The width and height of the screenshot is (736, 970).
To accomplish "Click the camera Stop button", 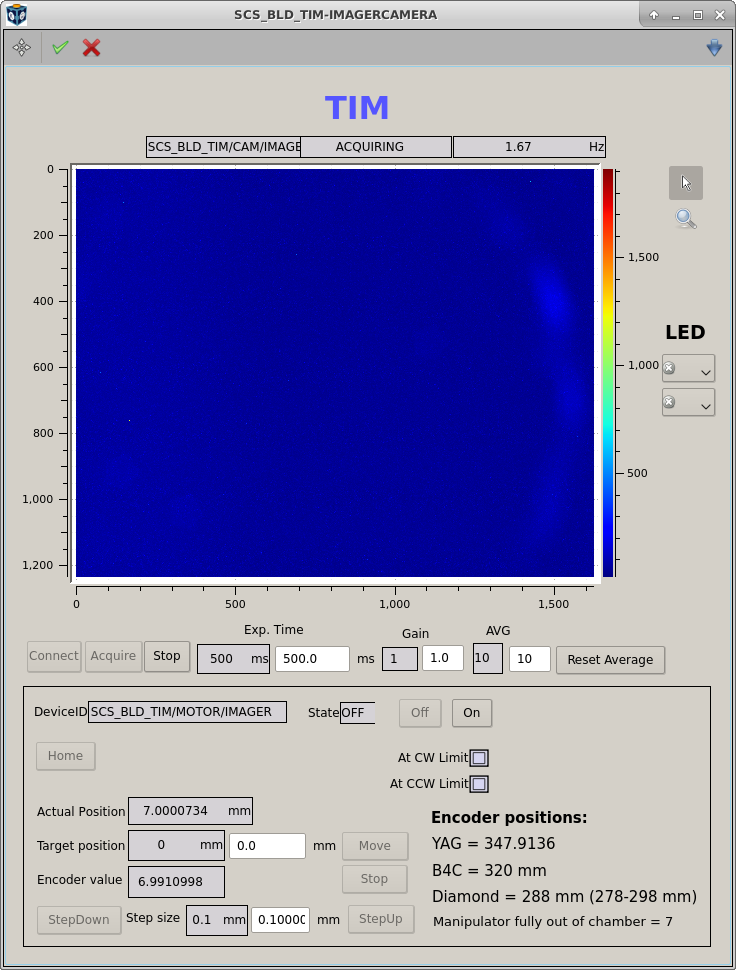I will (x=167, y=656).
